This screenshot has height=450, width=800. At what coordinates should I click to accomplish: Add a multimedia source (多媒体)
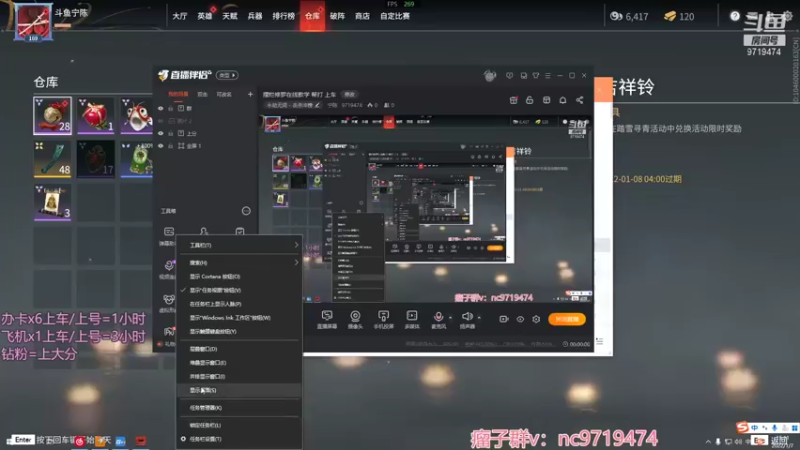(x=412, y=319)
